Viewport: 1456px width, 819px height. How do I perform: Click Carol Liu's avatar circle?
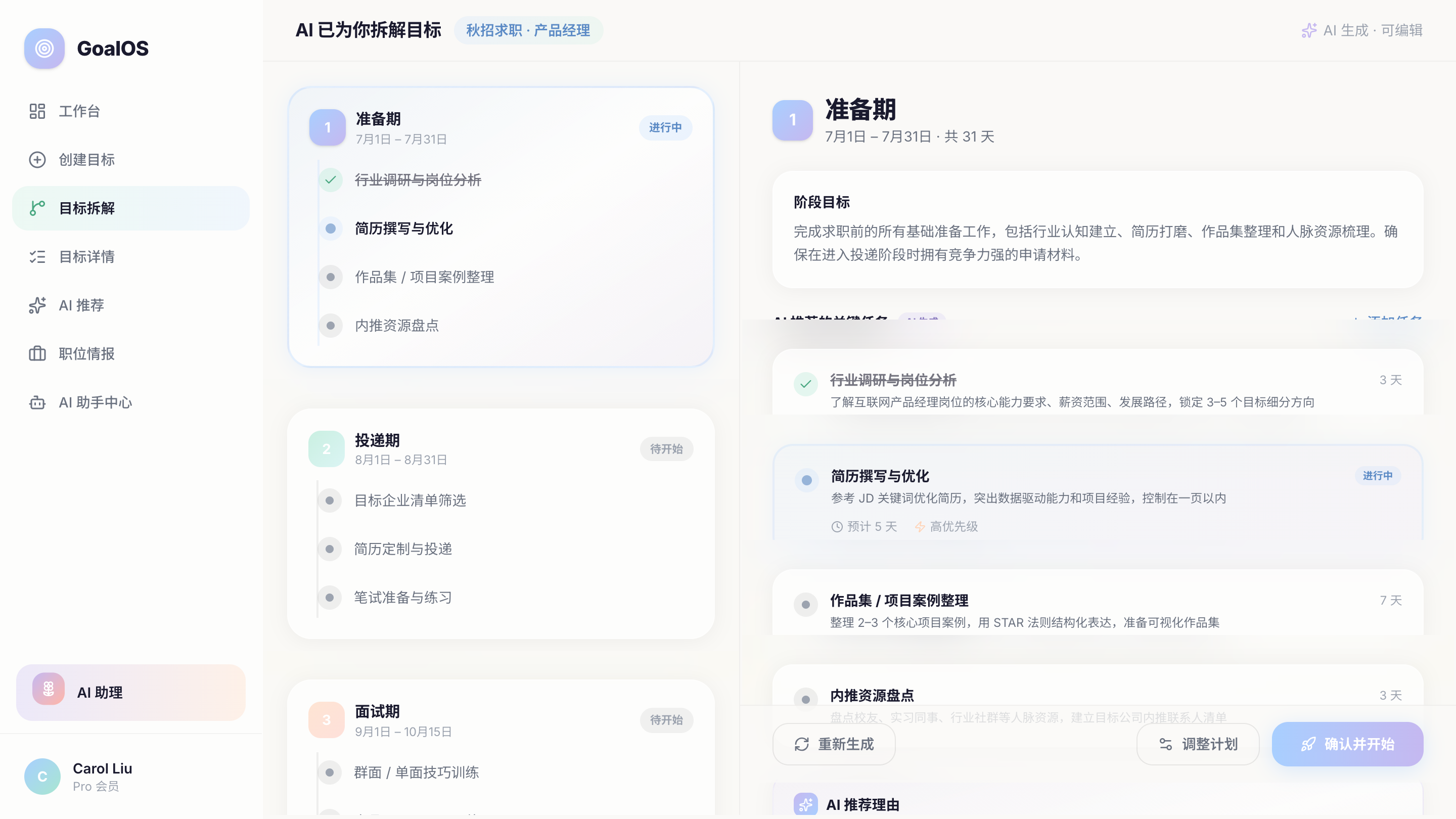pos(42,777)
